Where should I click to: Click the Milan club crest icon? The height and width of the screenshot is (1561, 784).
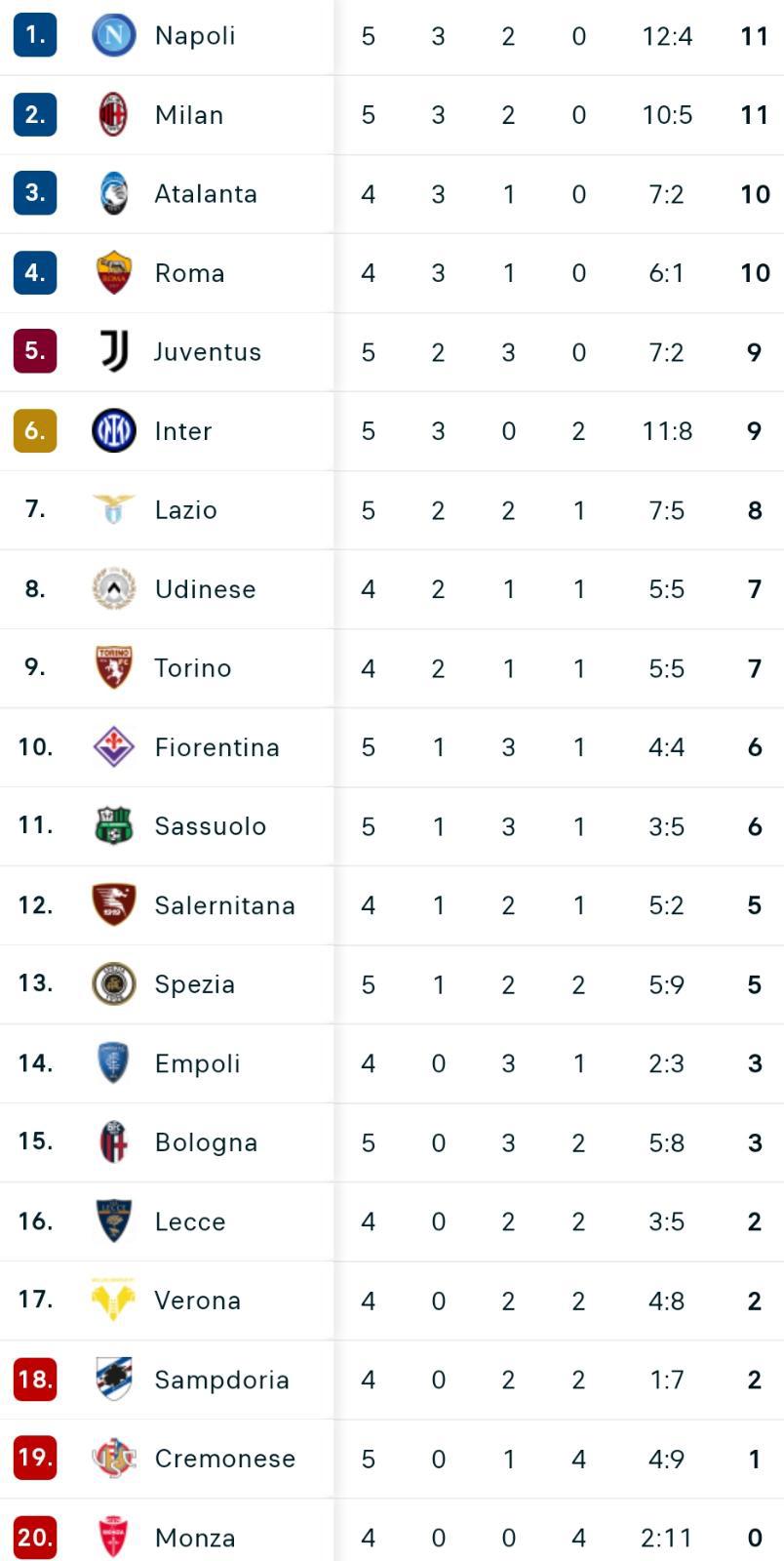113,115
